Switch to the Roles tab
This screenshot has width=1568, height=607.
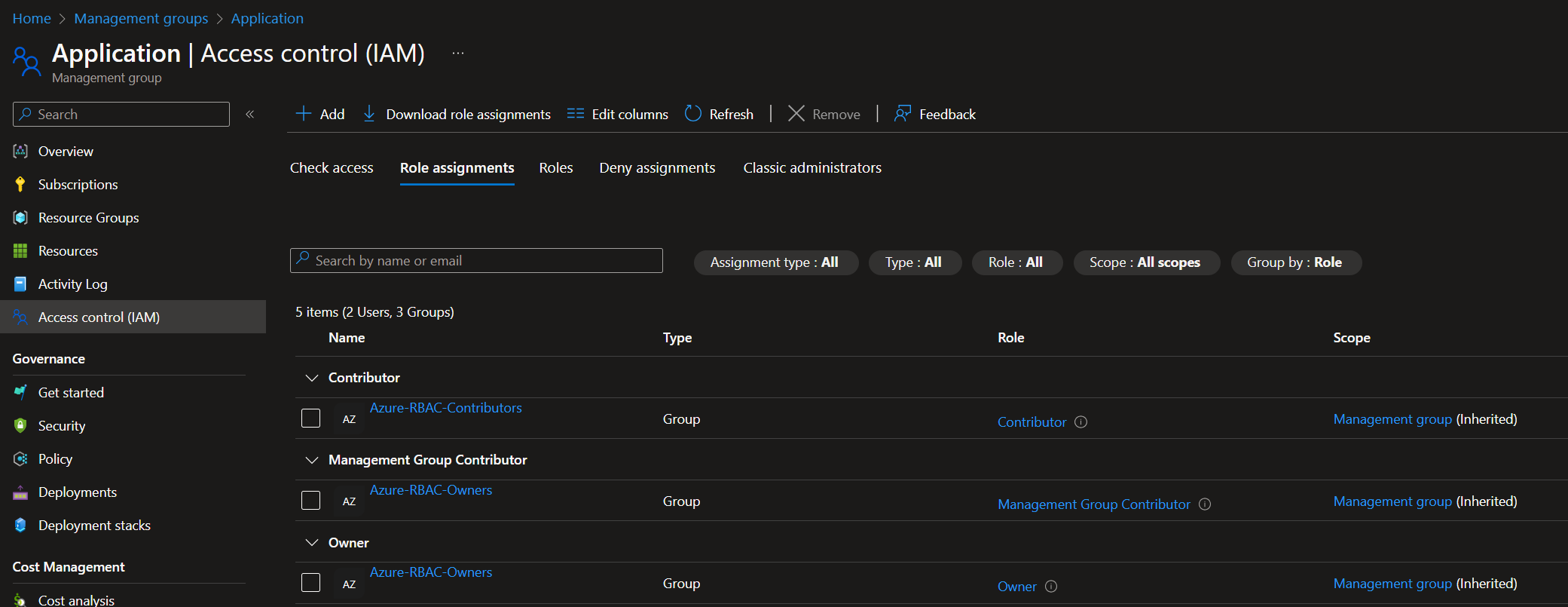tap(556, 168)
